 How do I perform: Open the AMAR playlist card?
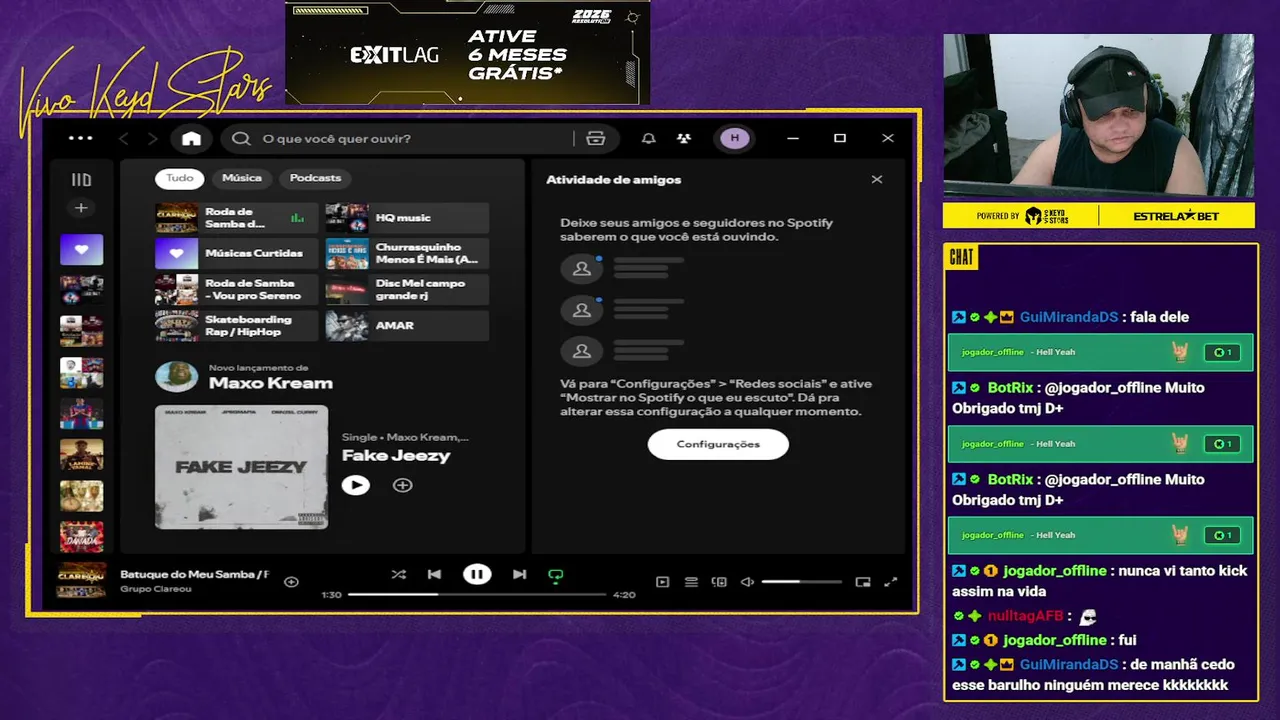point(407,326)
